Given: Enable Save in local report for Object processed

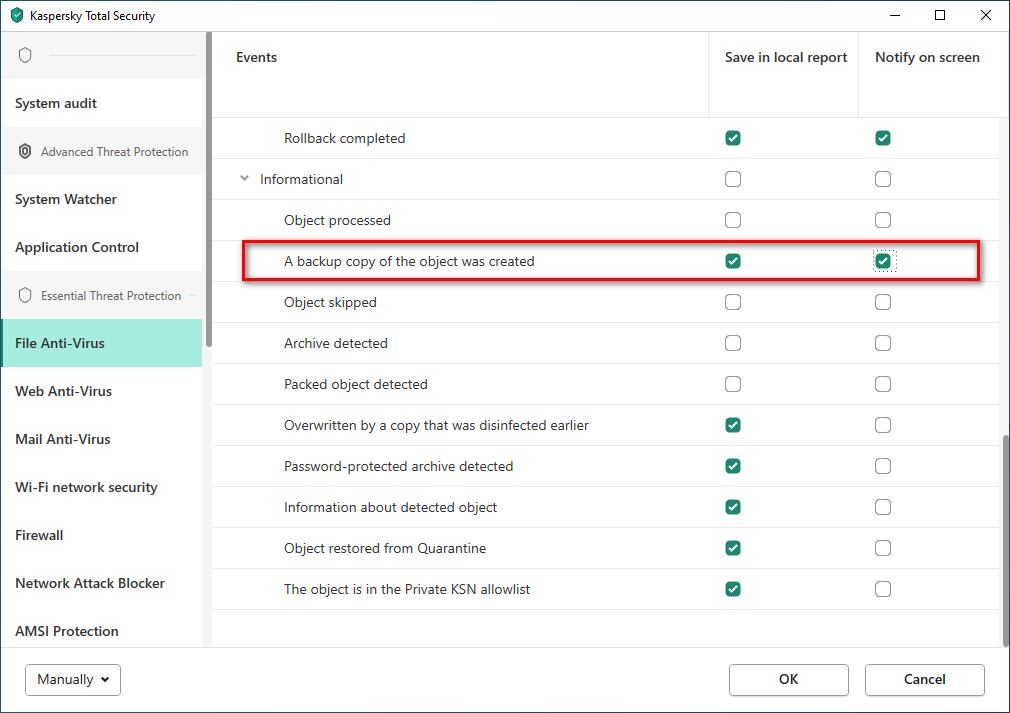Looking at the screenshot, I should [733, 220].
